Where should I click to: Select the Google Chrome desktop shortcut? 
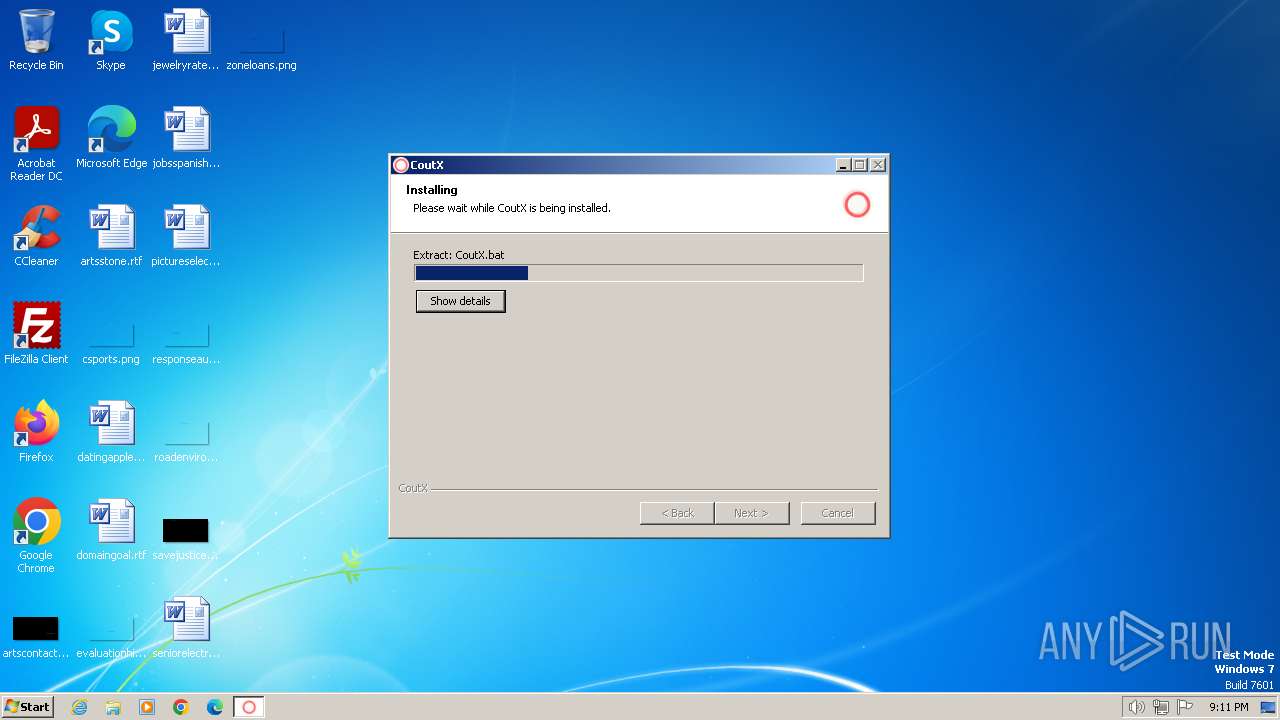tap(36, 536)
